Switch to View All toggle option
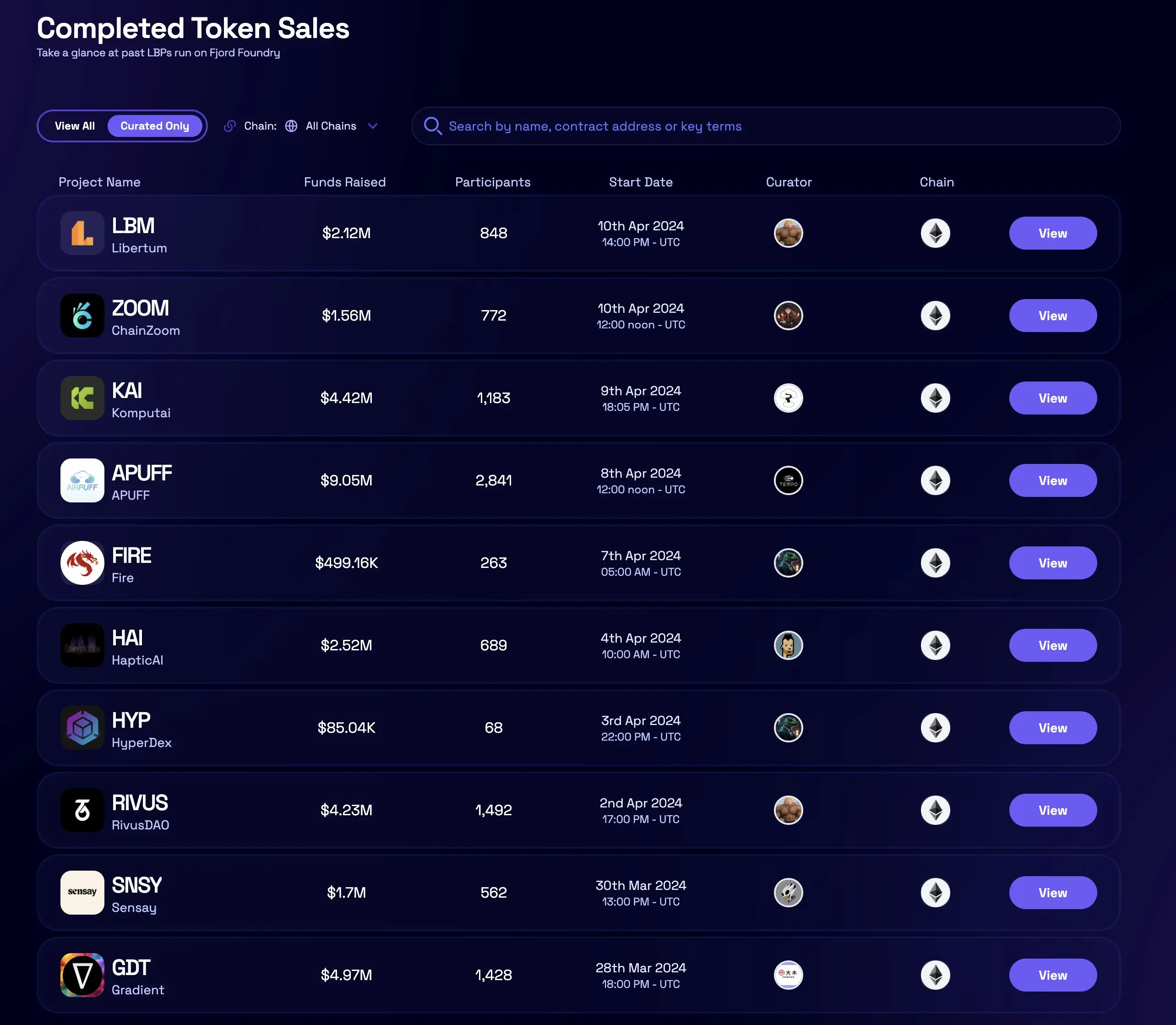This screenshot has height=1025, width=1176. (75, 126)
